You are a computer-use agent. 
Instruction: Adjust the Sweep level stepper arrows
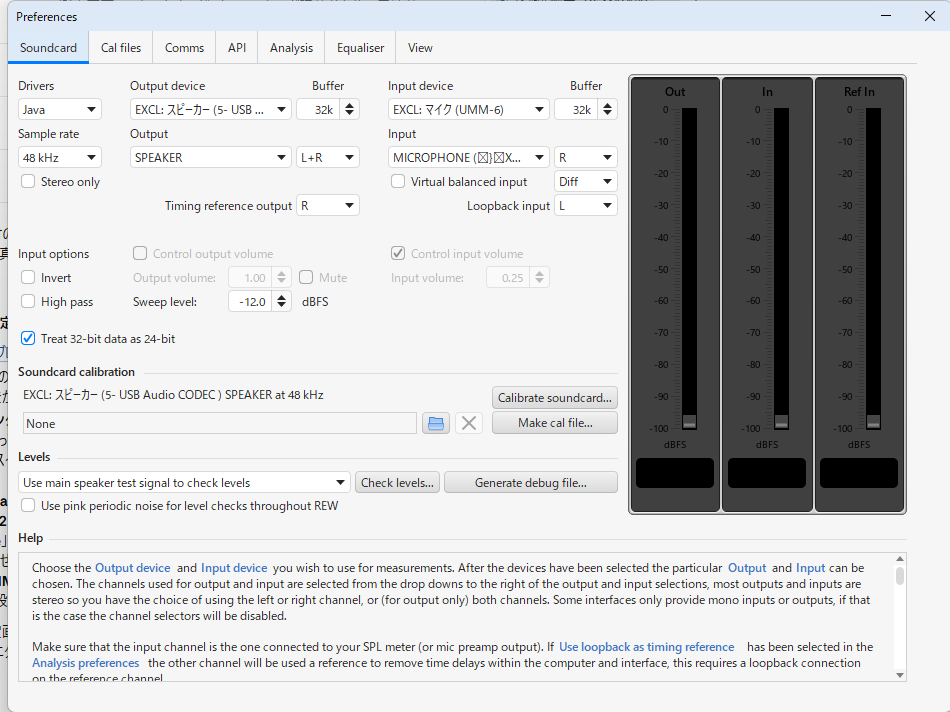[281, 301]
